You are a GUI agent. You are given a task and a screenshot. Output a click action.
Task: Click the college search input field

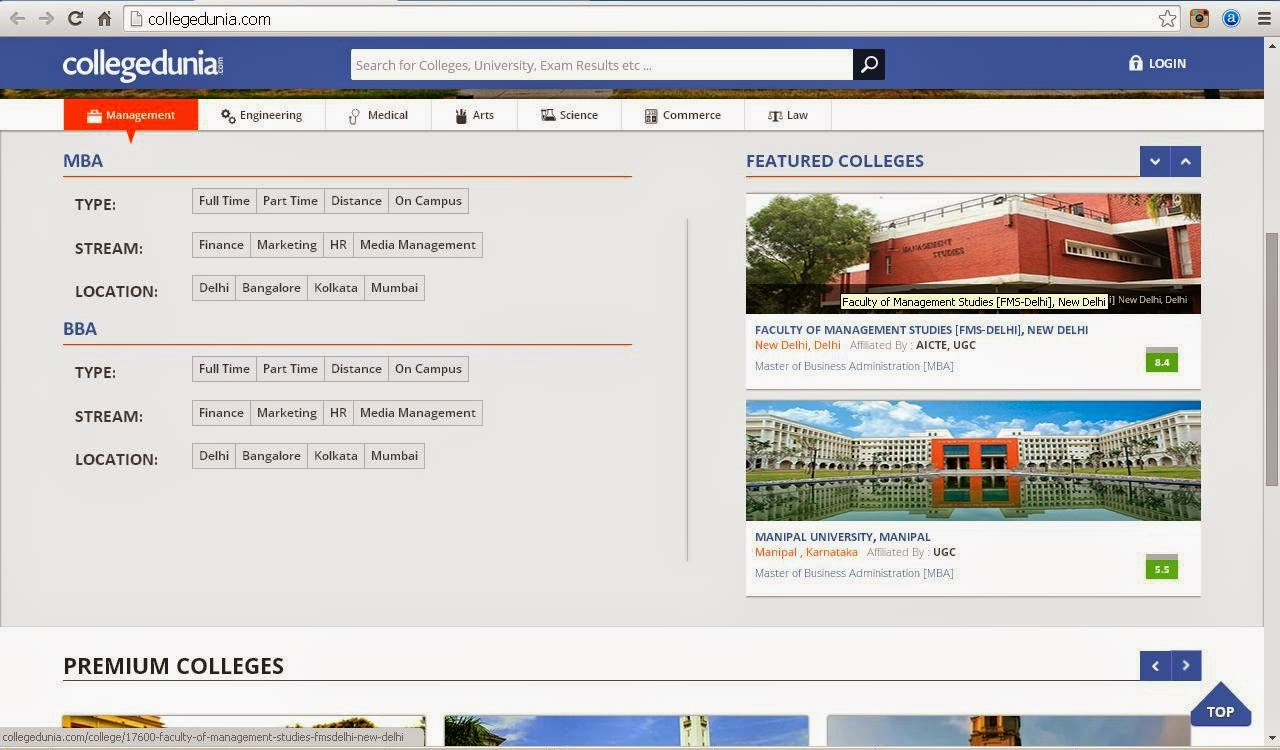coord(602,65)
